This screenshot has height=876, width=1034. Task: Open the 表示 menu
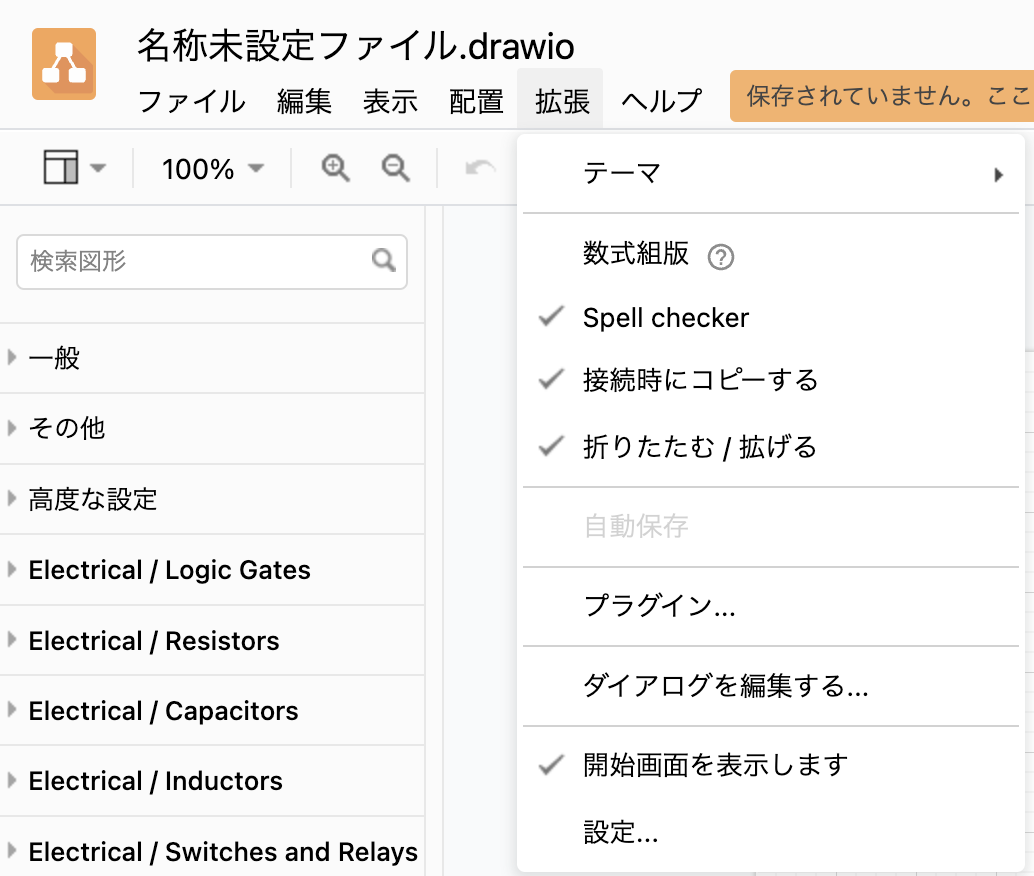(x=390, y=102)
